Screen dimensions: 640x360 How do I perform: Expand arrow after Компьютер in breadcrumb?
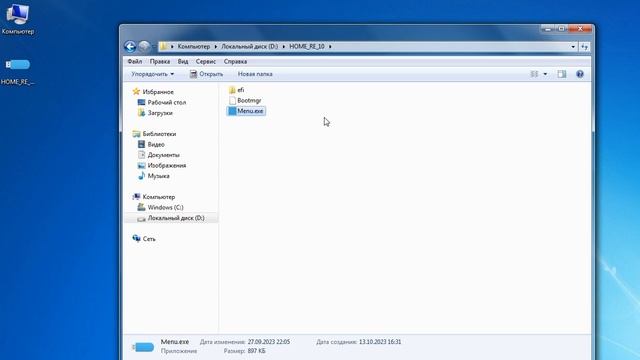(216, 47)
